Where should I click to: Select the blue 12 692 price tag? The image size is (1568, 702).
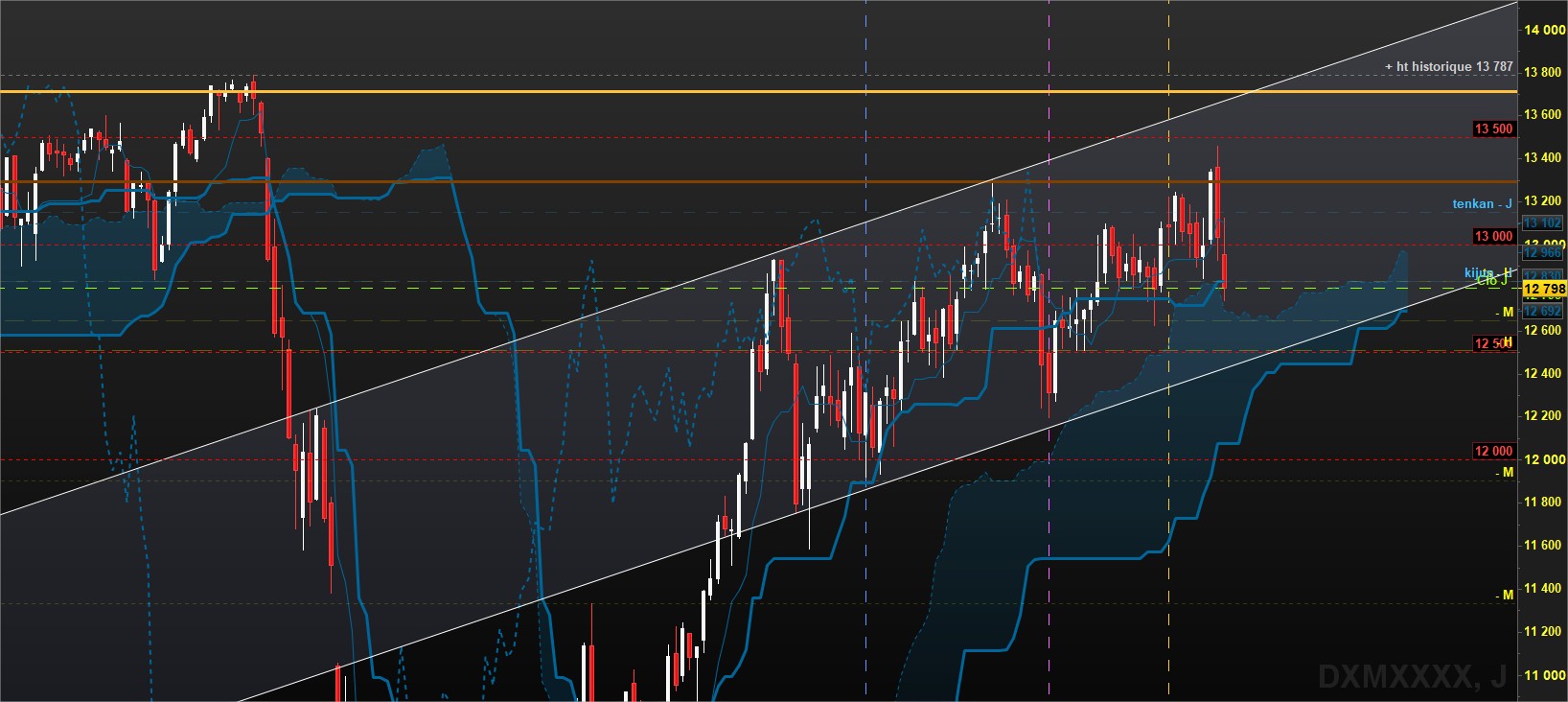pyautogui.click(x=1543, y=311)
